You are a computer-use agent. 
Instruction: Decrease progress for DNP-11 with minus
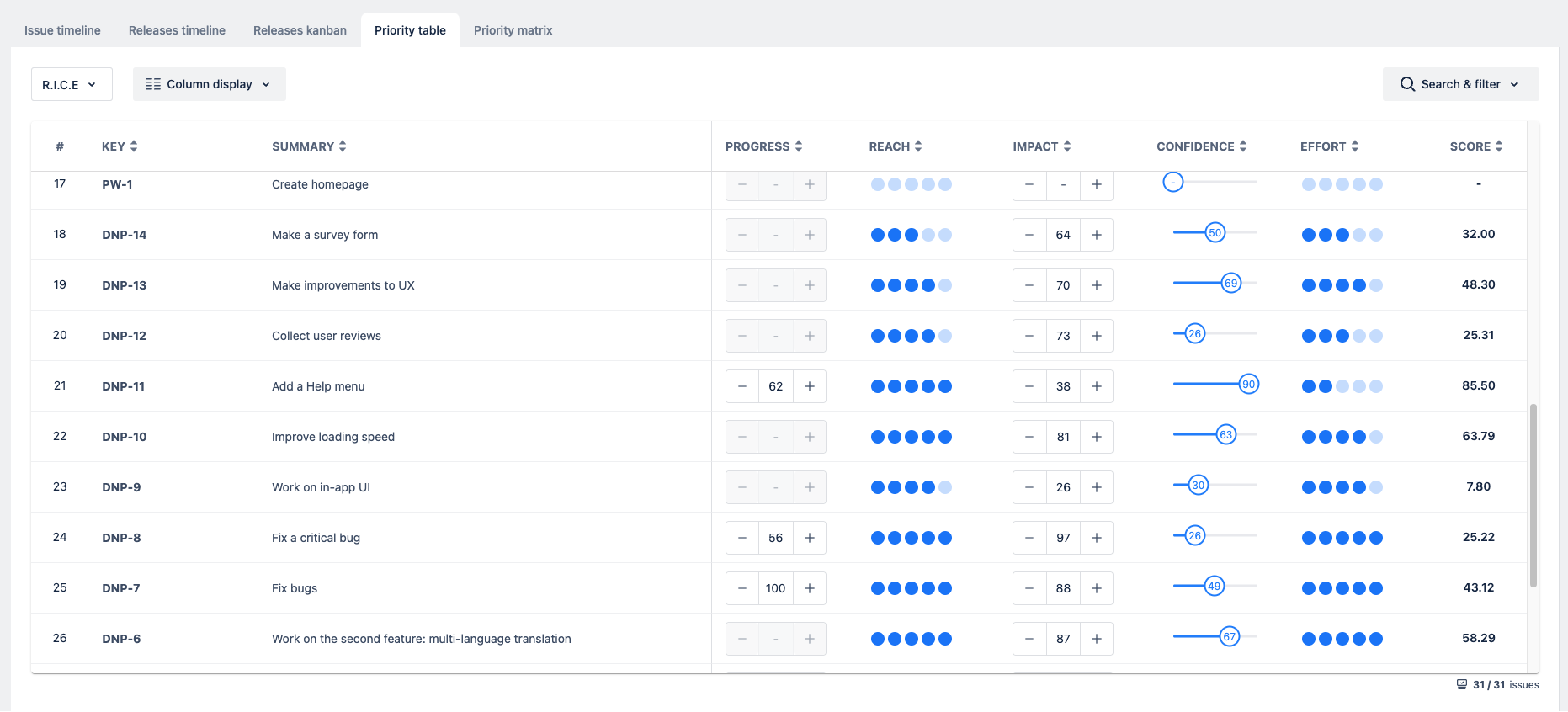742,386
